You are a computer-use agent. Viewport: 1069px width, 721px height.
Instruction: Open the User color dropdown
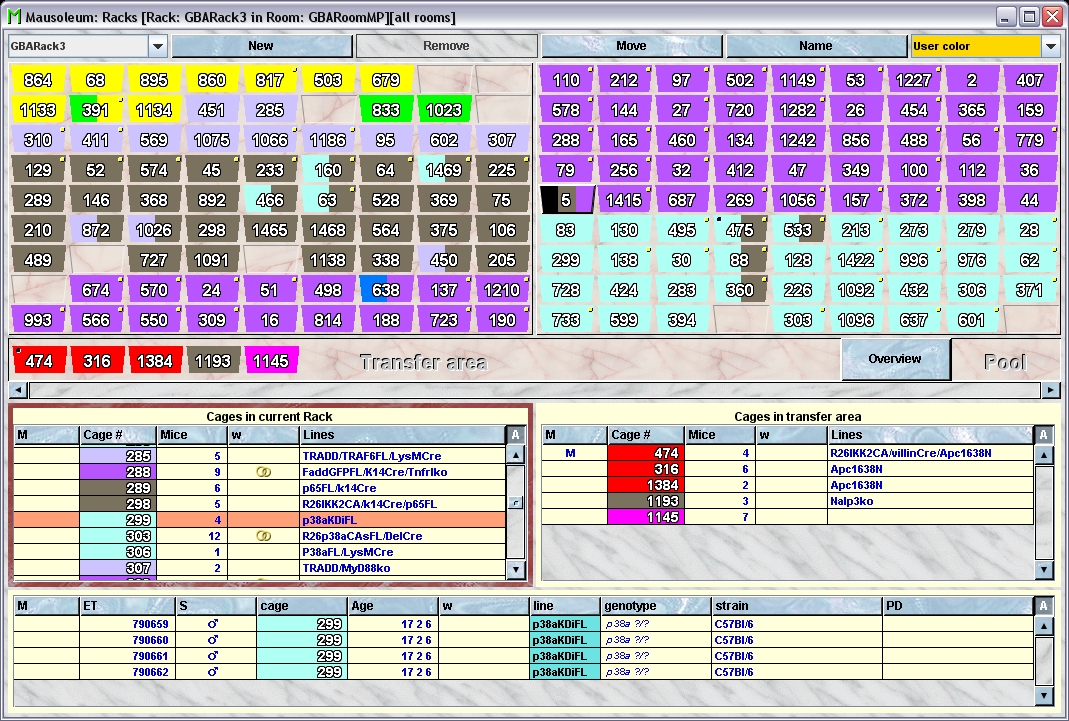(1050, 46)
